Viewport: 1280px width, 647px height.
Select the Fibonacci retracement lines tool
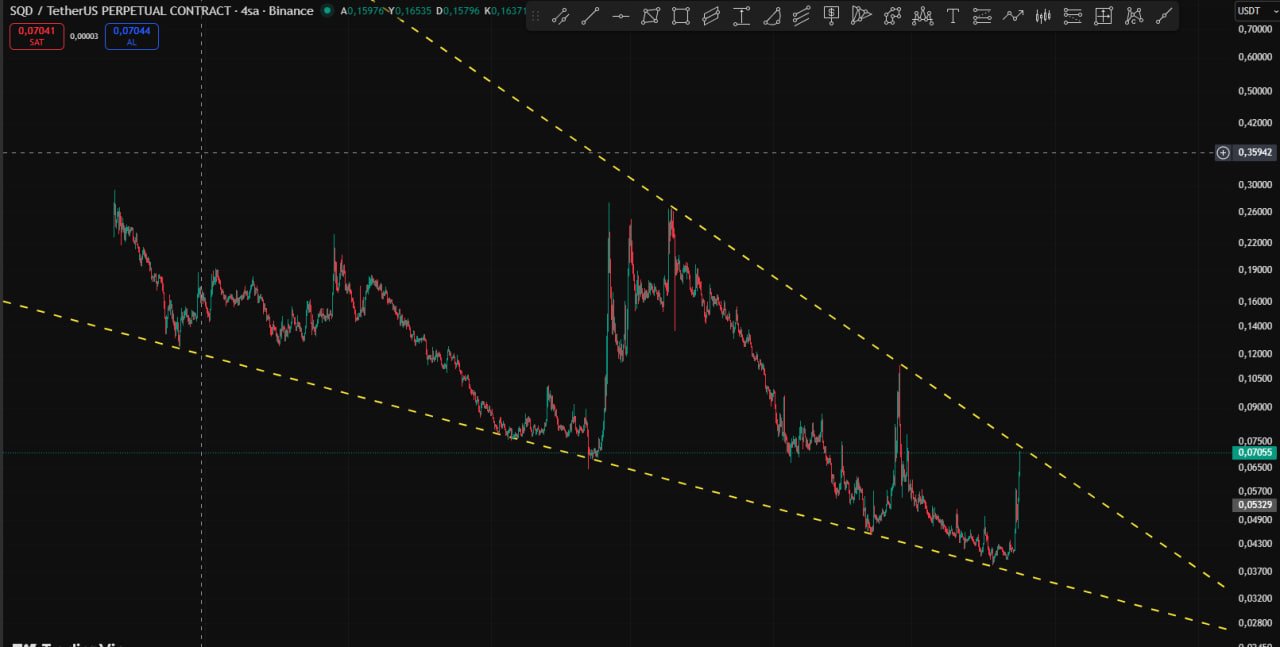982,16
